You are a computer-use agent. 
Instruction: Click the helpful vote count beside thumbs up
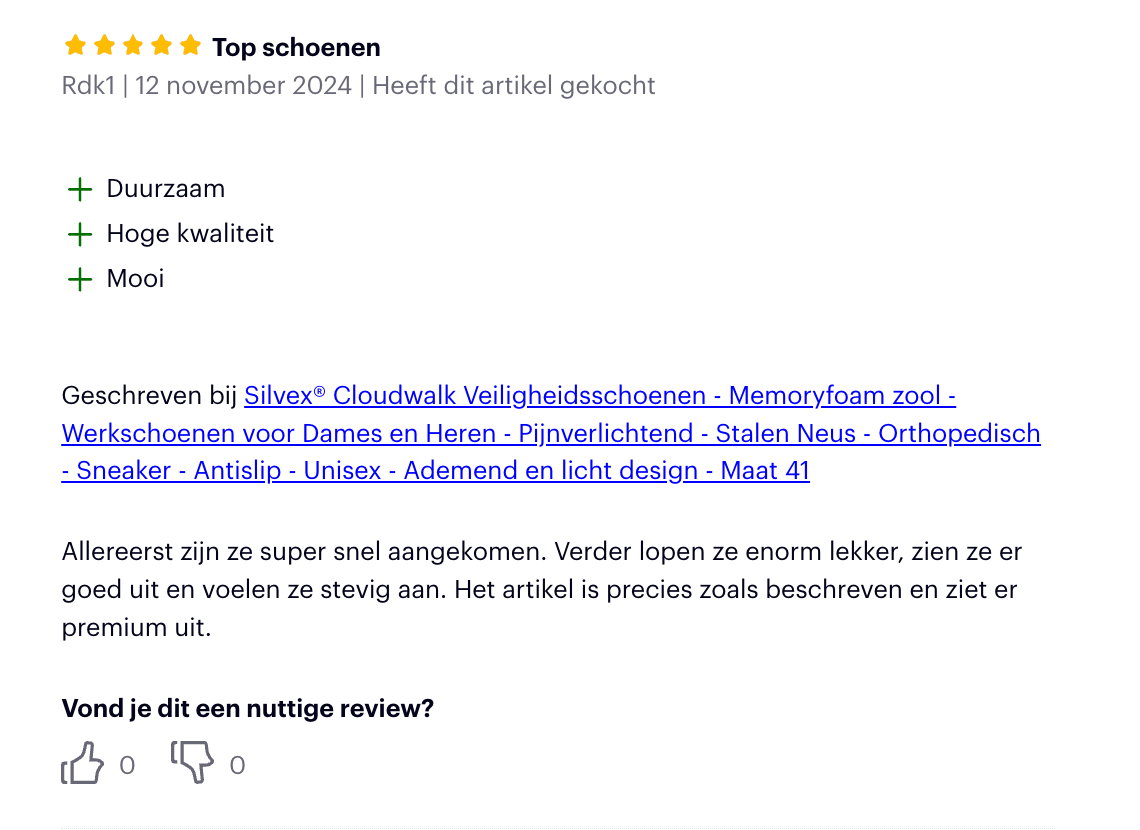tap(127, 765)
